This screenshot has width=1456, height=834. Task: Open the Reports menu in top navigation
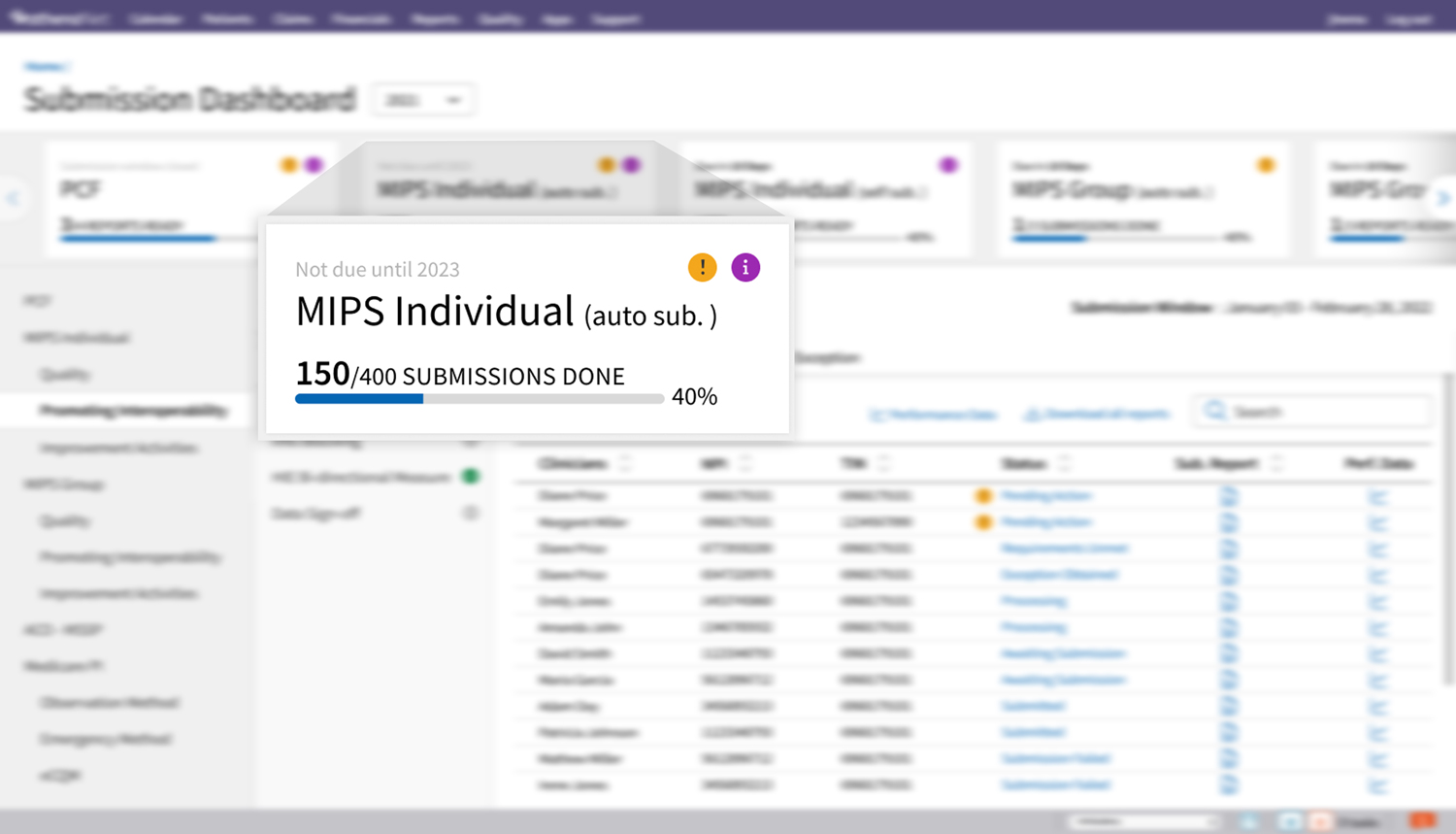tap(435, 18)
